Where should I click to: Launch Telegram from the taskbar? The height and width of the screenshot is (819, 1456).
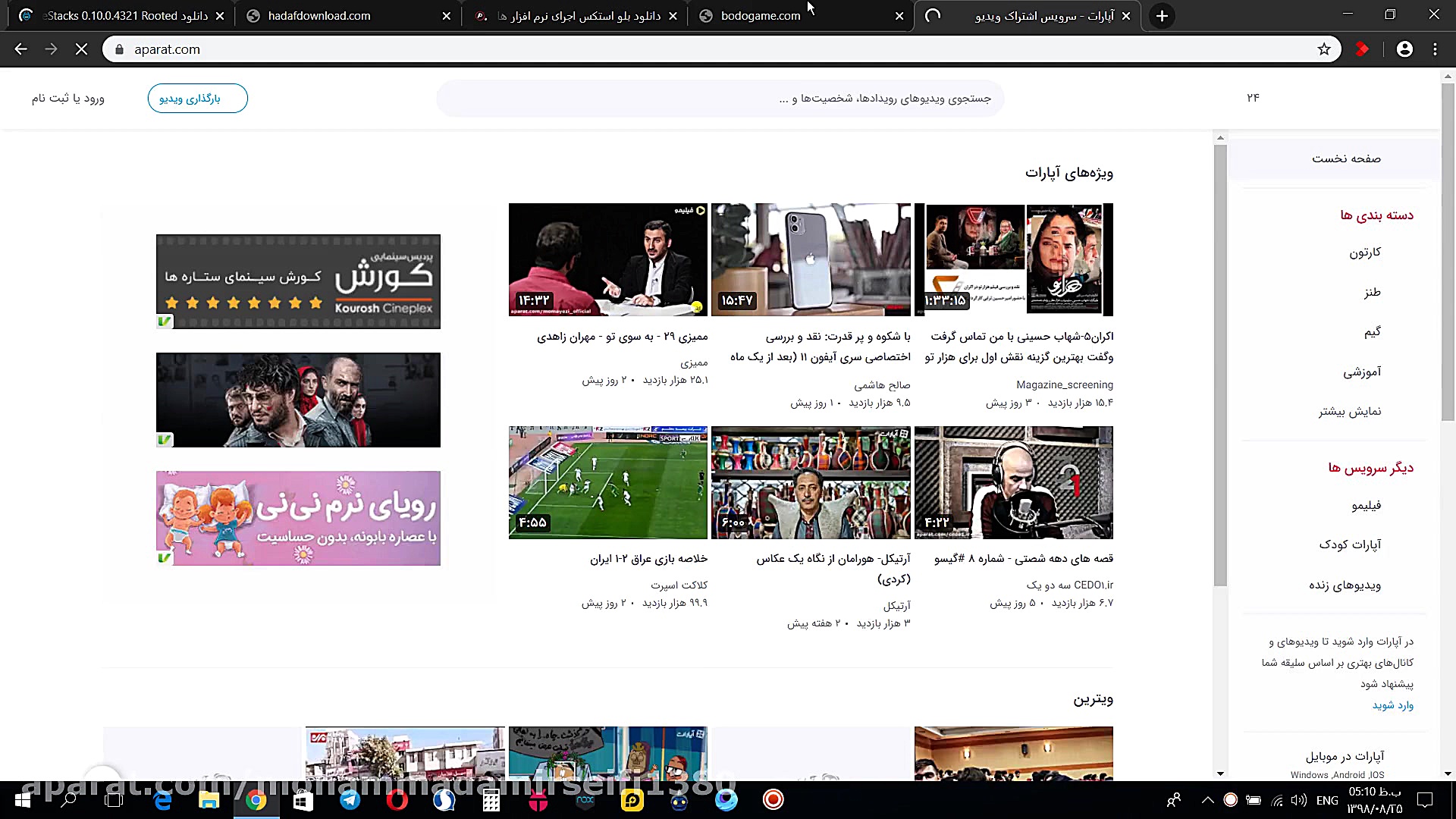(x=350, y=799)
